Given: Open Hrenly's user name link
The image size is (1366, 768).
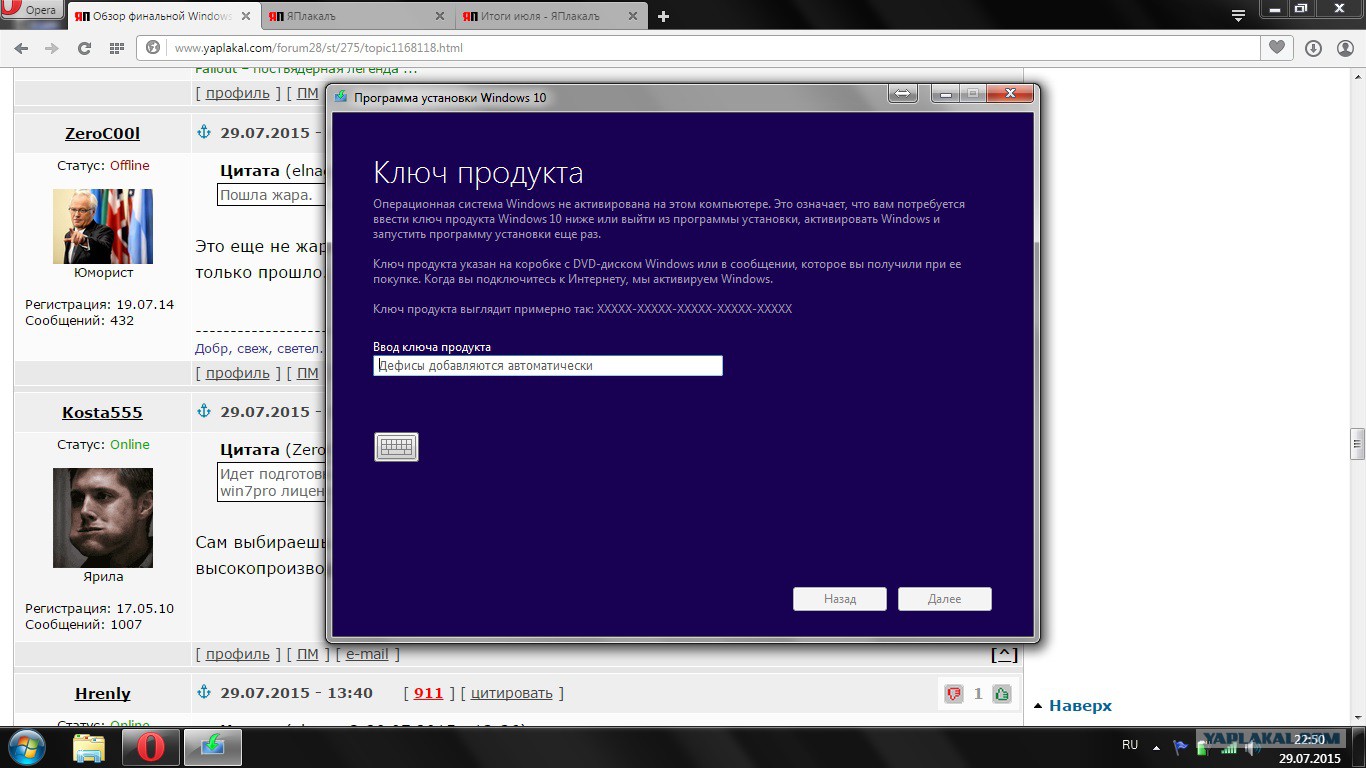Looking at the screenshot, I should coord(103,693).
